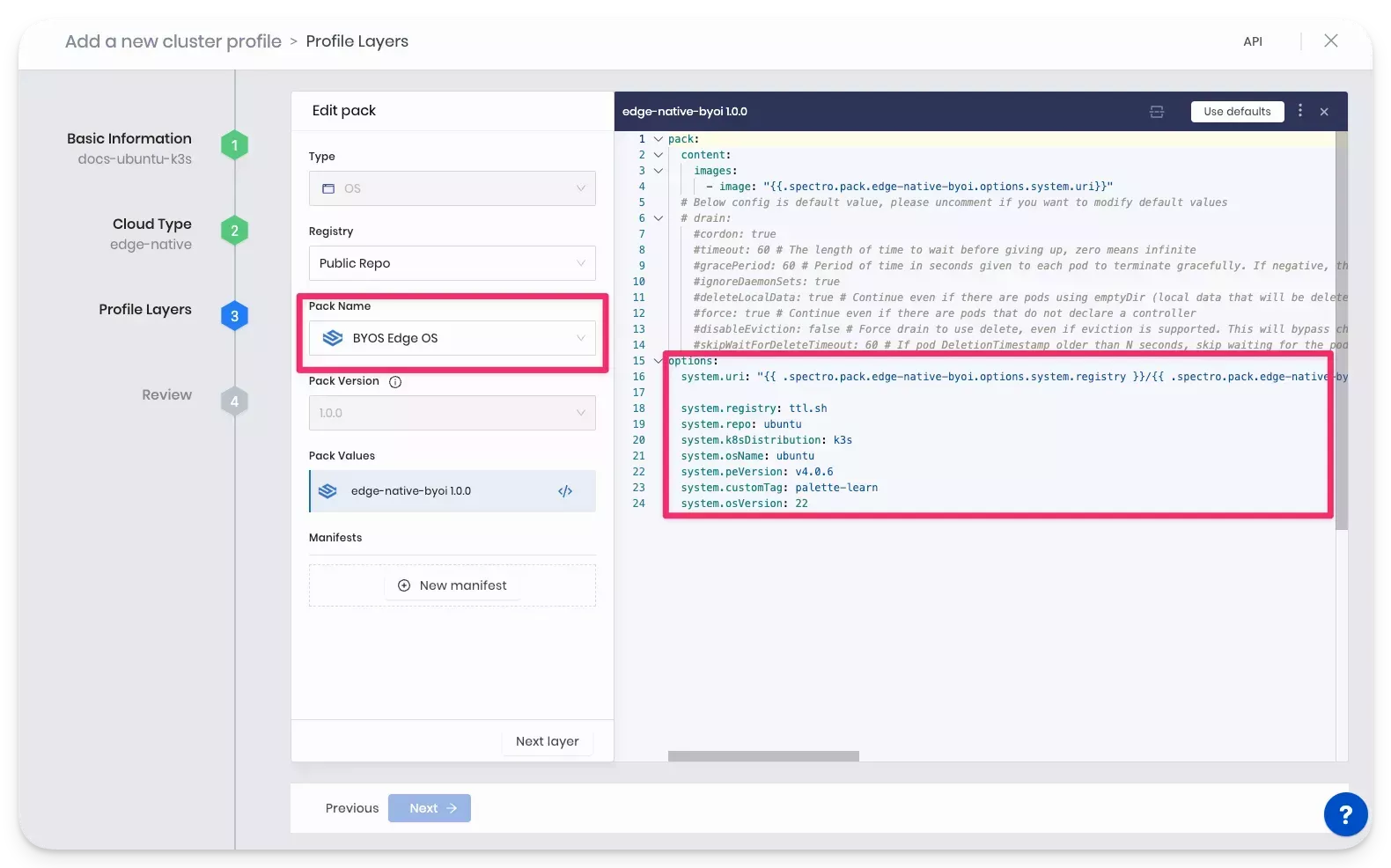Collapse the images section at line 3
The height and width of the screenshot is (868, 1391).
point(658,171)
